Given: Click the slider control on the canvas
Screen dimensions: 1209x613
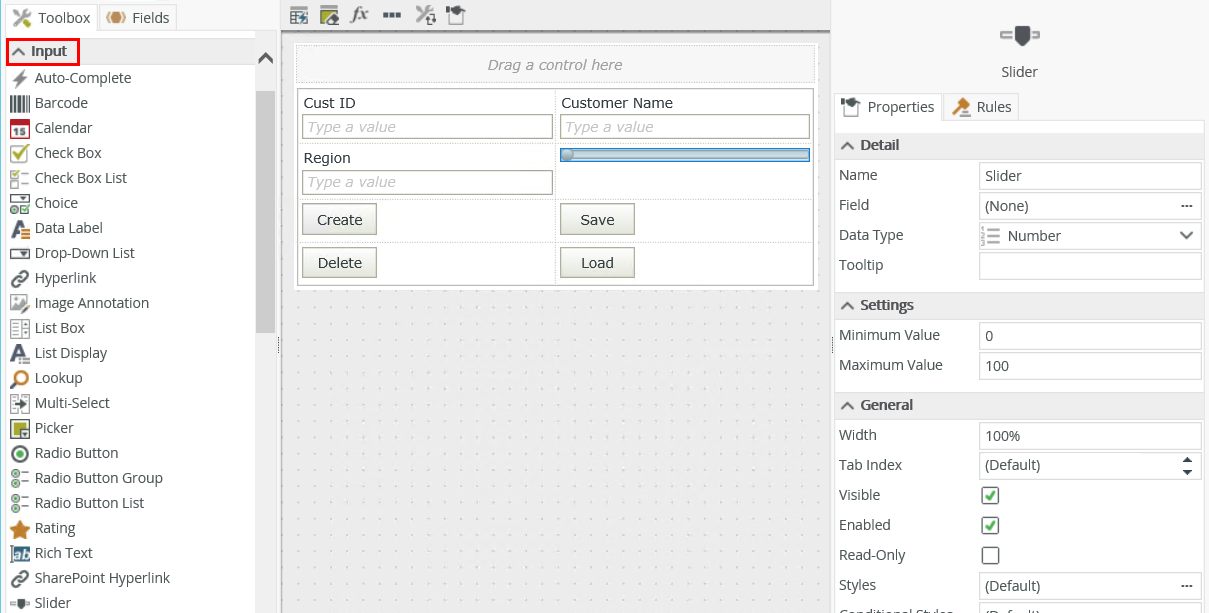Looking at the screenshot, I should click(684, 155).
